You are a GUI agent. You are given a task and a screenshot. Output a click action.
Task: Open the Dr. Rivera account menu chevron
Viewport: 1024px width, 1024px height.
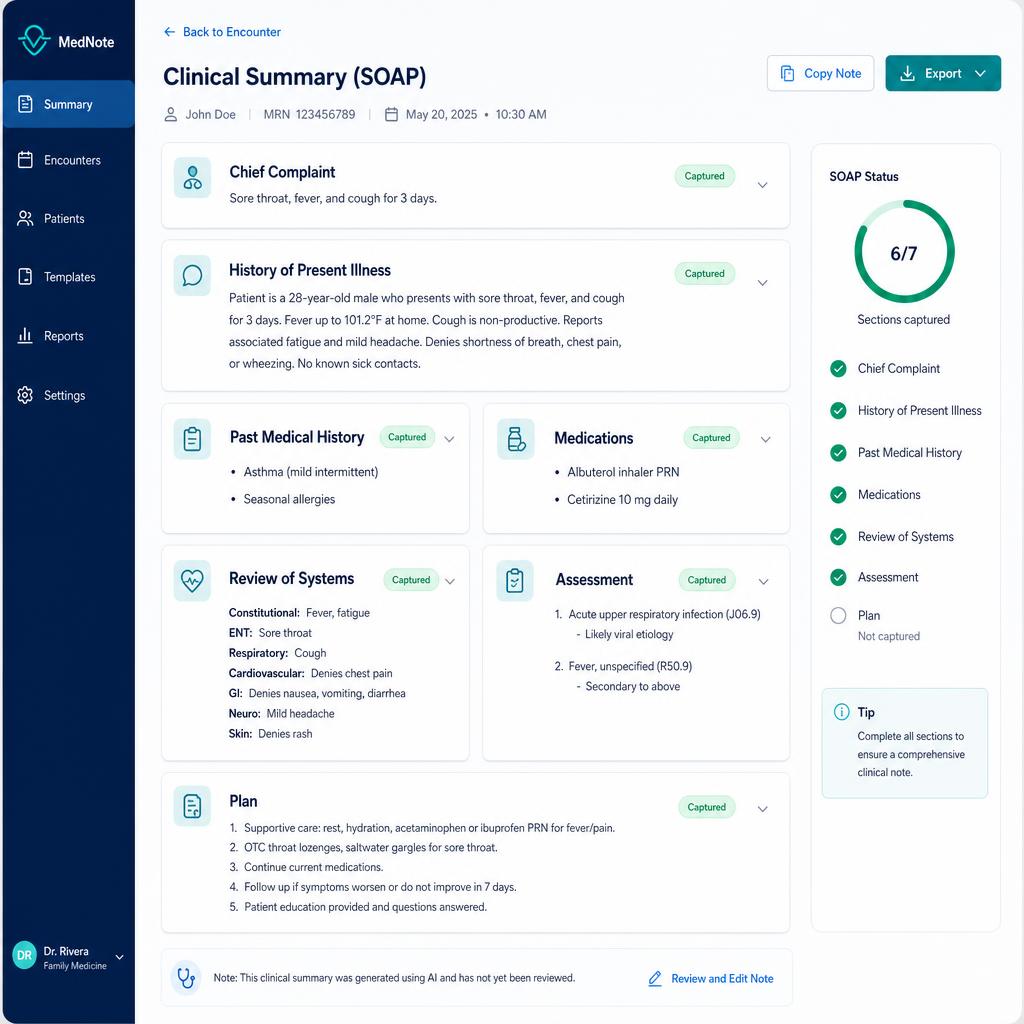coord(120,957)
